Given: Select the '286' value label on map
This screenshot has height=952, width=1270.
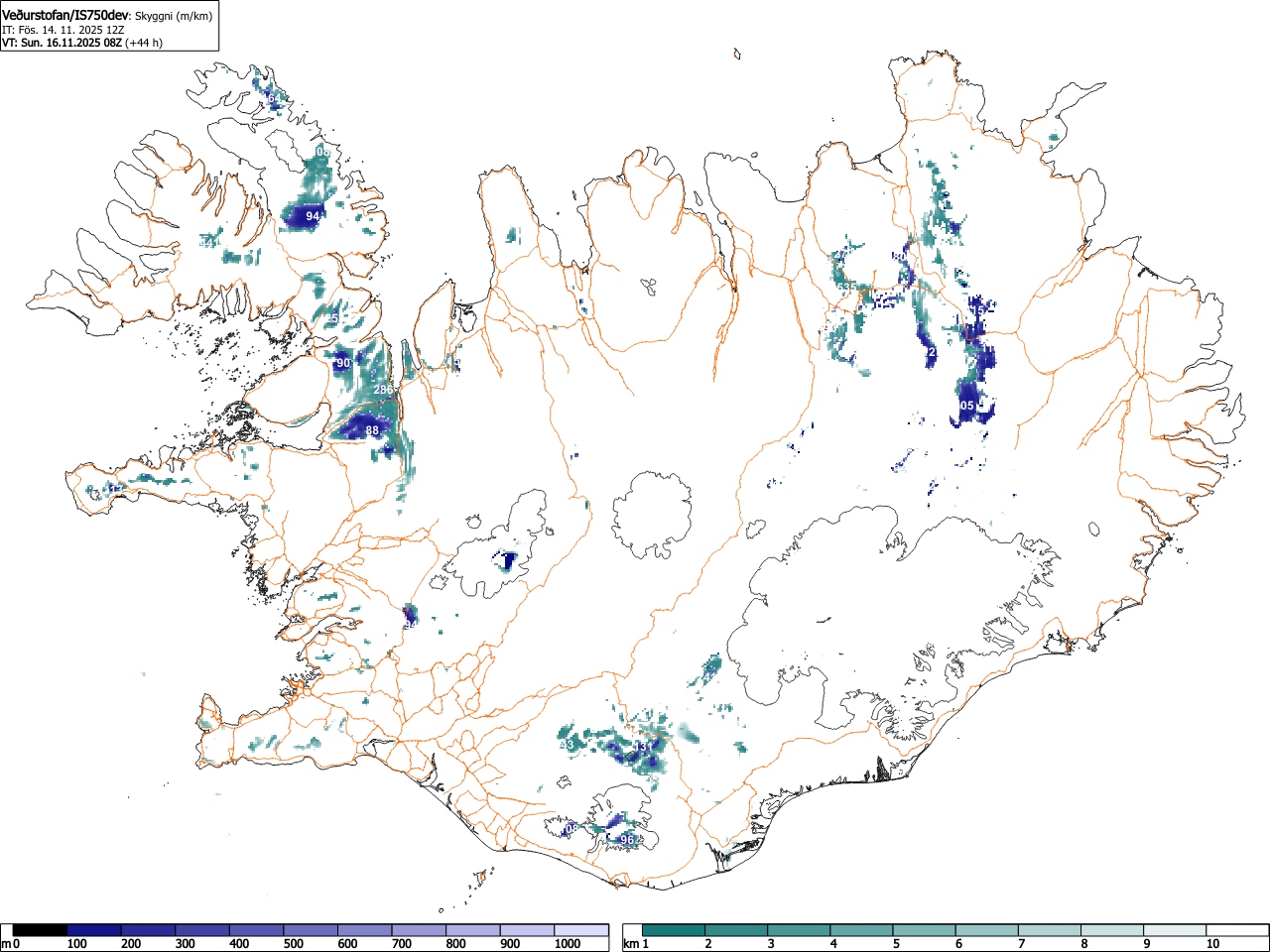Looking at the screenshot, I should [x=383, y=391].
